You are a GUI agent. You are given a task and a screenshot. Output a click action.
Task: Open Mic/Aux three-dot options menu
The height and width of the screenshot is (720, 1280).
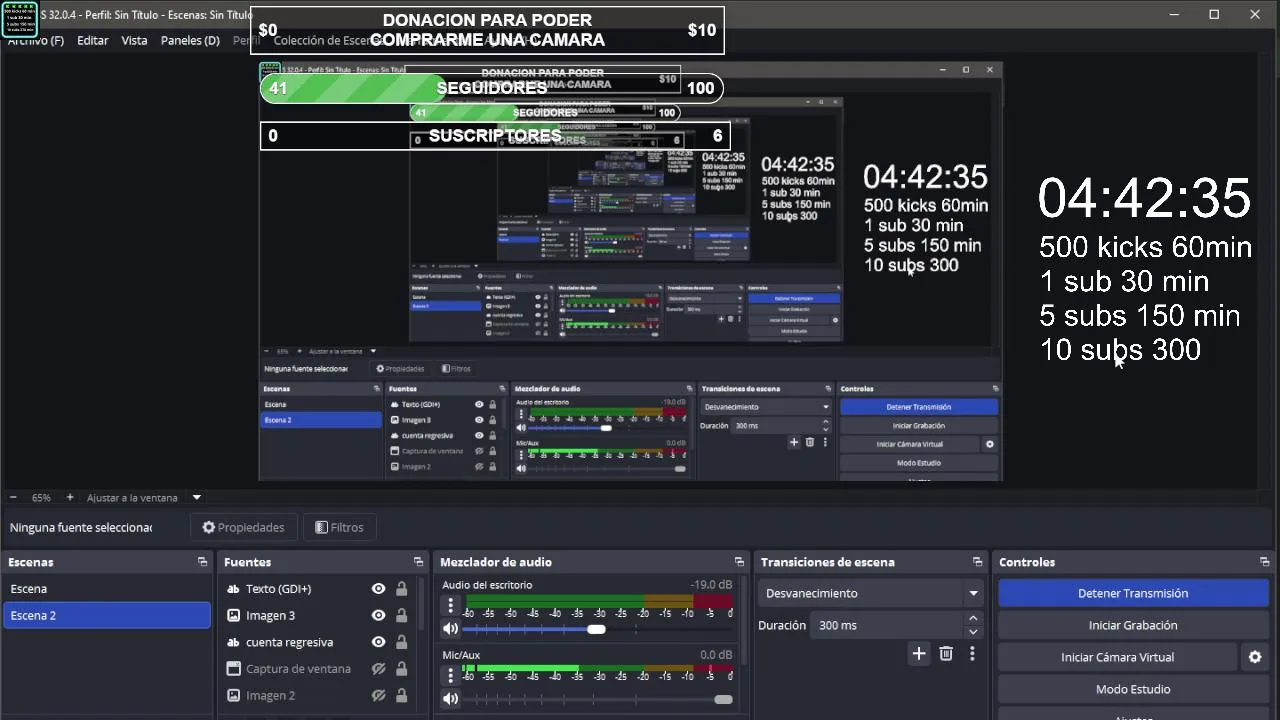click(451, 674)
